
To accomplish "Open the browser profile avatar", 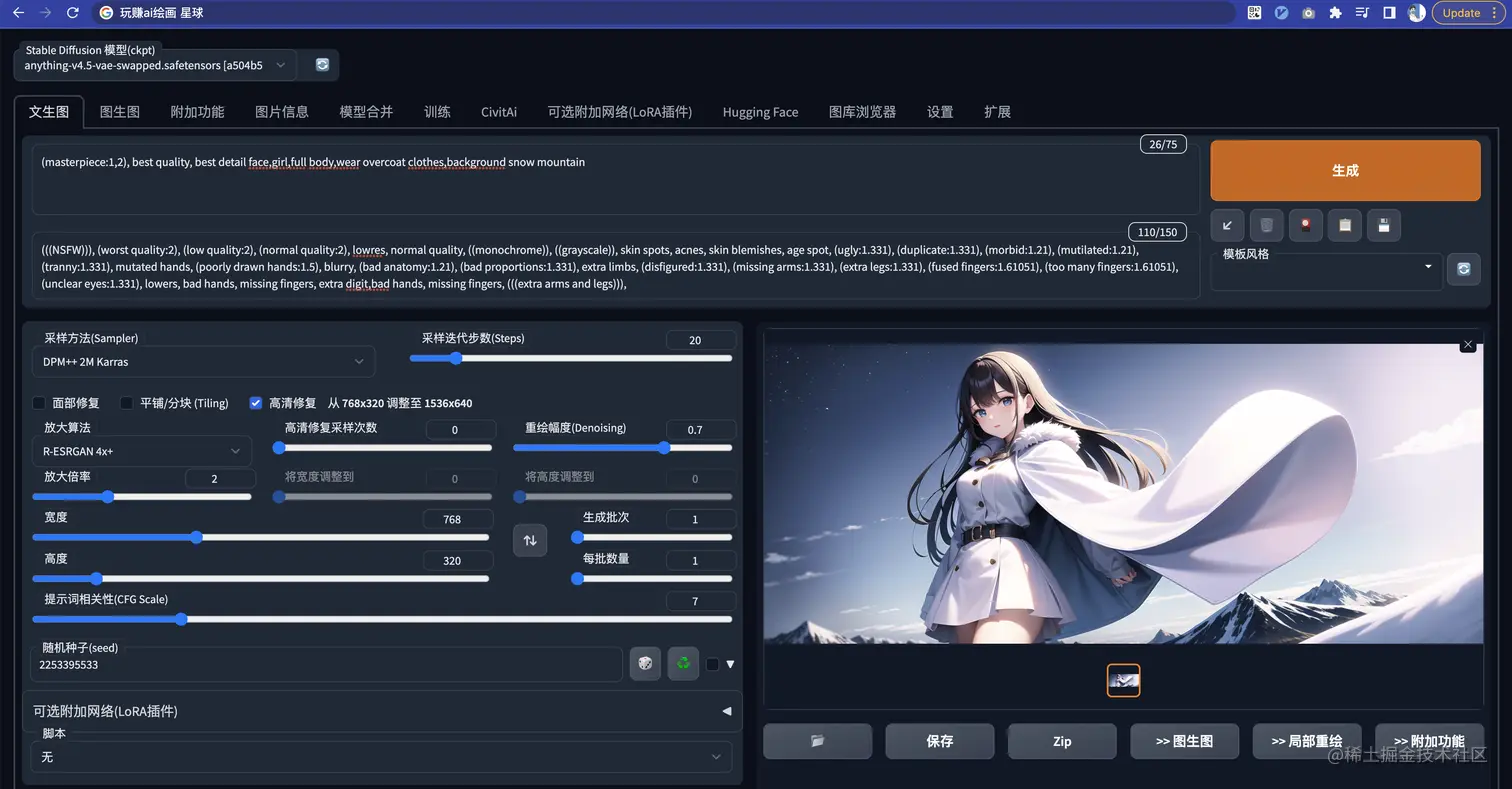I will (1416, 13).
